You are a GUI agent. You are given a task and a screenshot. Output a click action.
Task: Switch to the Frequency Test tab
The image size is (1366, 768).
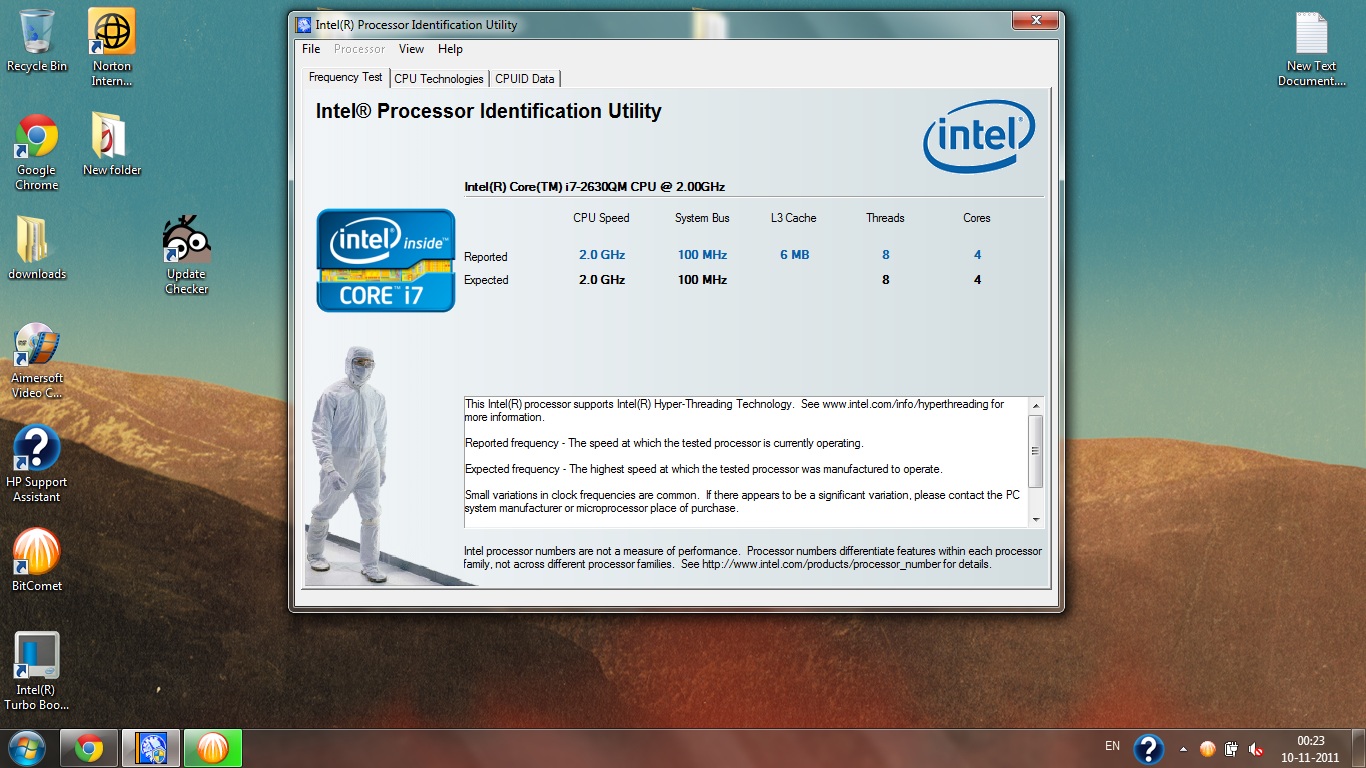(346, 77)
